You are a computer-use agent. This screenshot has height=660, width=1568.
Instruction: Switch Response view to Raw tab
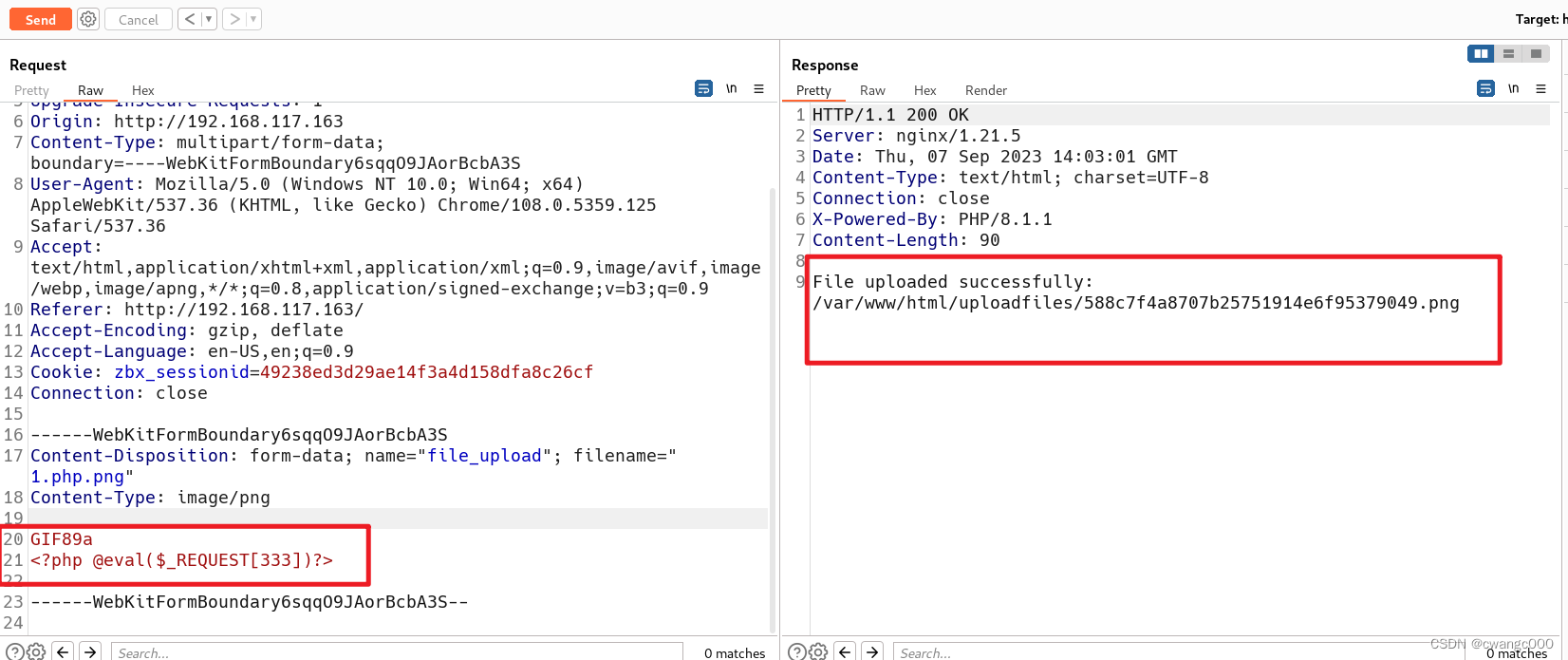tap(872, 90)
